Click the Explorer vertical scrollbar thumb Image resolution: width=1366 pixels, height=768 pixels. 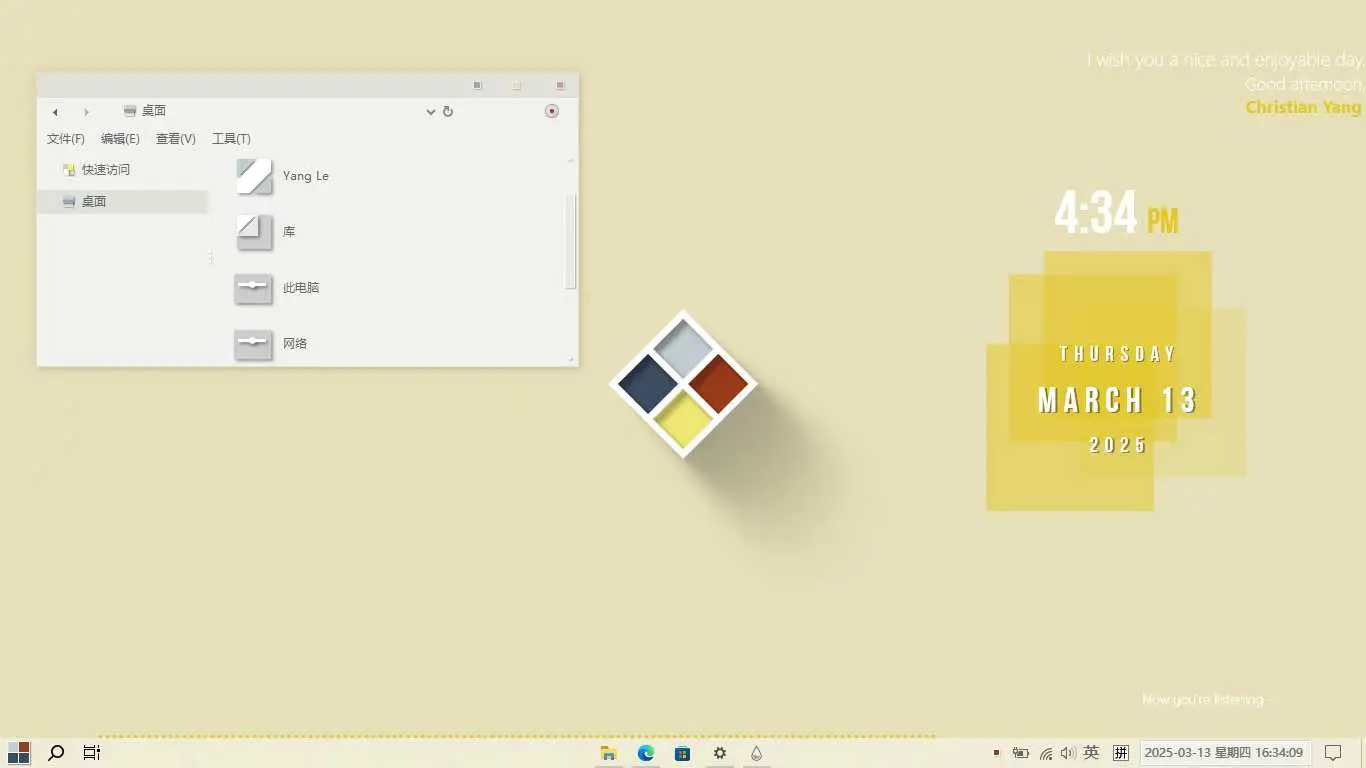[571, 241]
